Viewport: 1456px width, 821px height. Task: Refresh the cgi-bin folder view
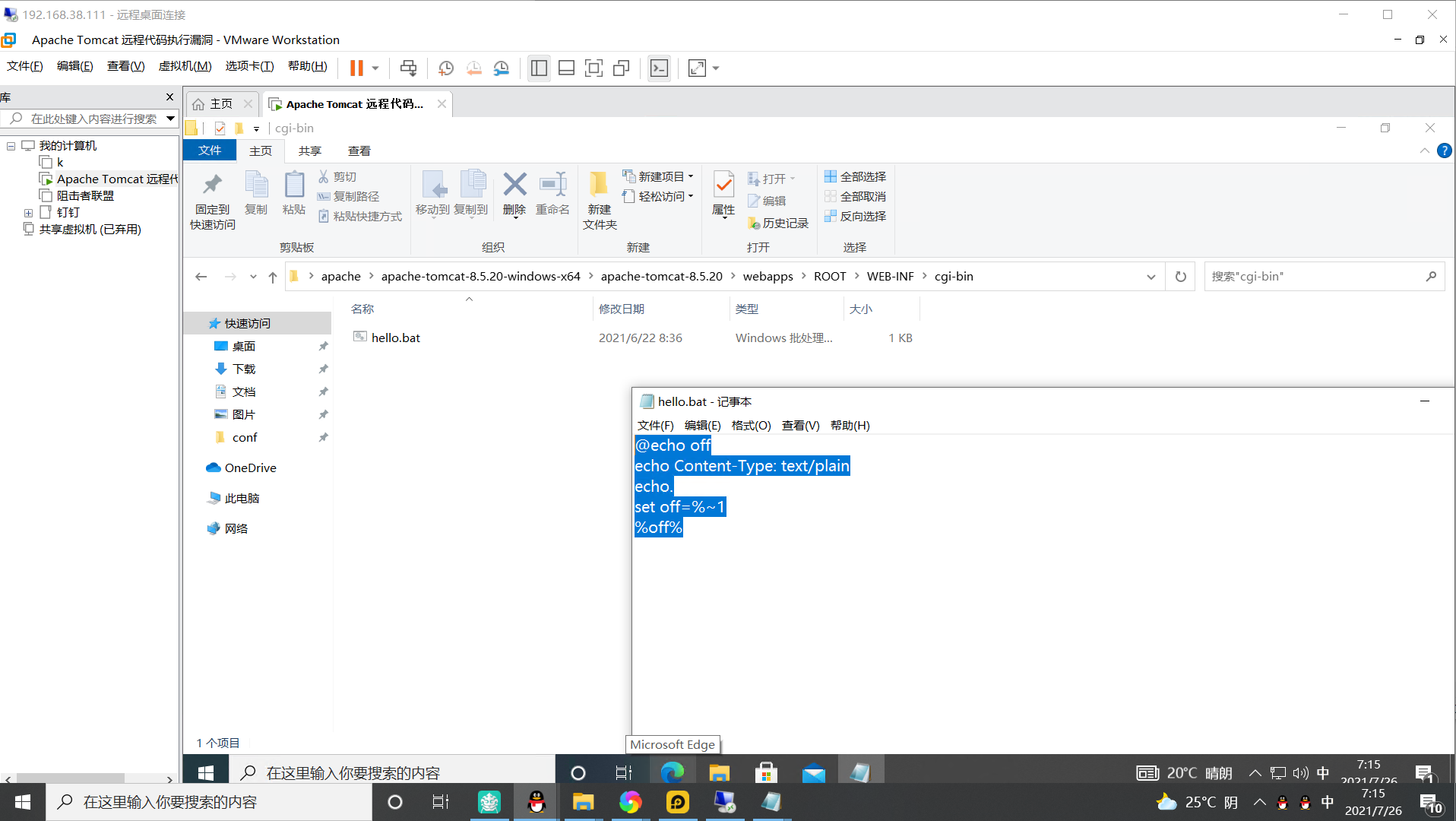(1180, 277)
